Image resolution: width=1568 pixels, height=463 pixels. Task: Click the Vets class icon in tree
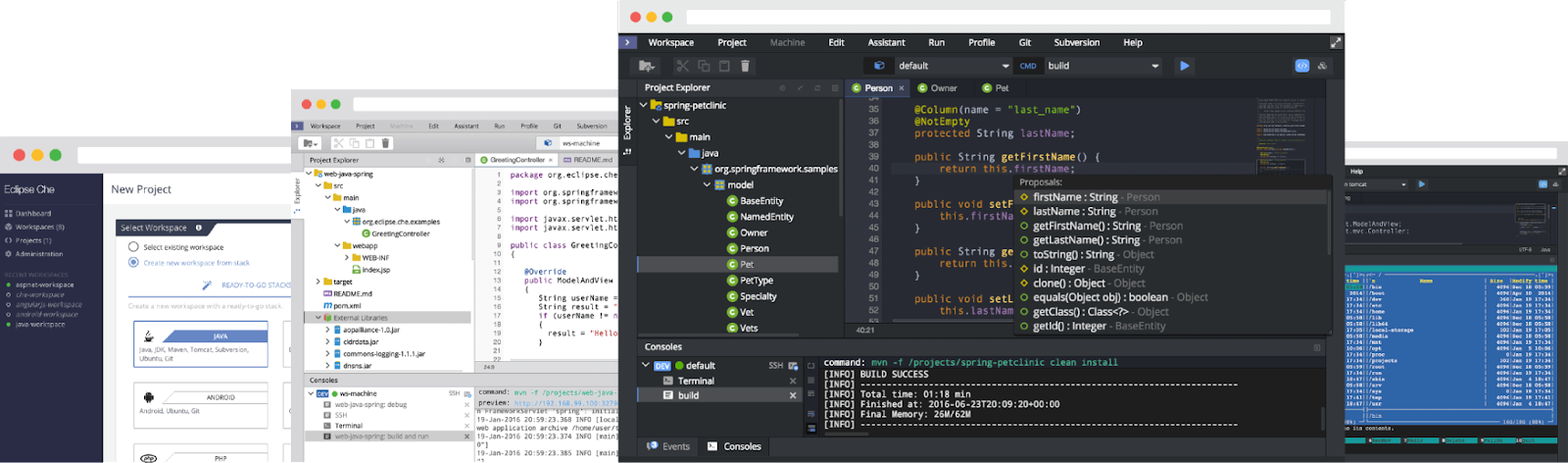click(x=732, y=328)
